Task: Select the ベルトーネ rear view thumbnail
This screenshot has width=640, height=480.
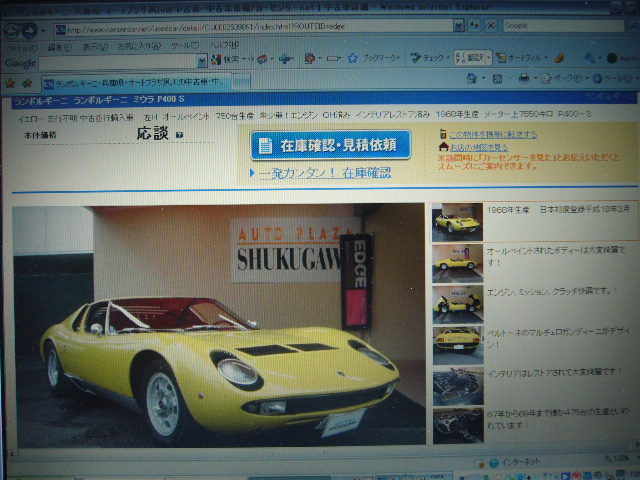Action: pyautogui.click(x=458, y=345)
